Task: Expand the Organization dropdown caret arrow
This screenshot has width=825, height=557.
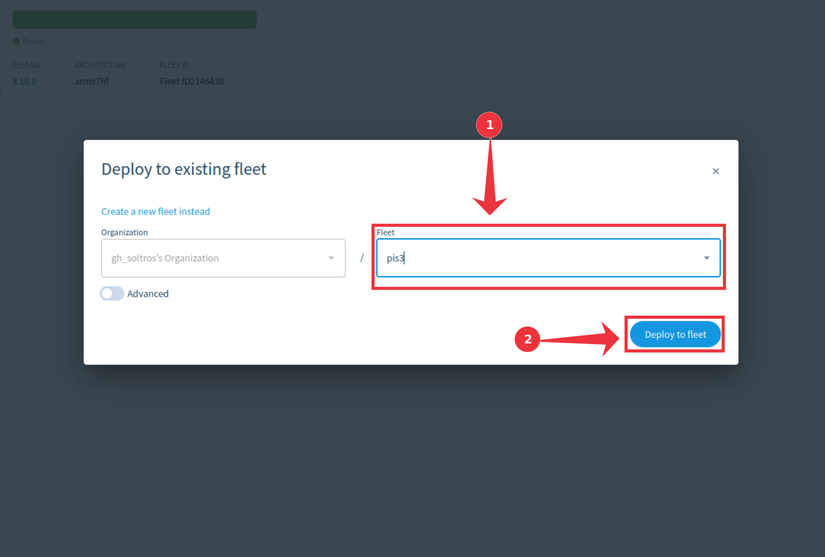Action: (x=331, y=258)
